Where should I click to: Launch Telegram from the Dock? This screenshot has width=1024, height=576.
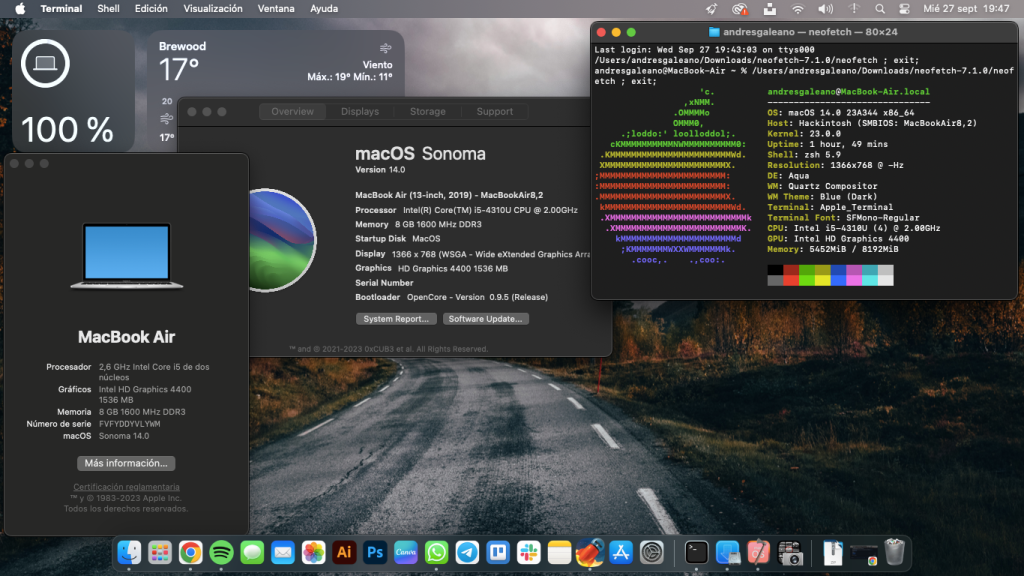point(467,552)
